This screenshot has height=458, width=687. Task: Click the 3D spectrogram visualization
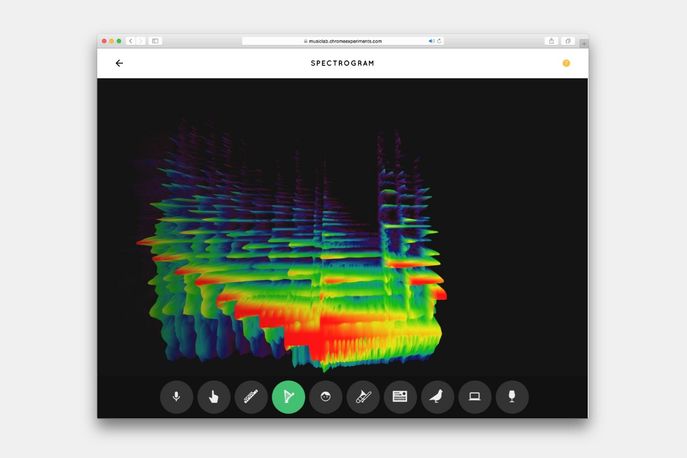coord(300,250)
